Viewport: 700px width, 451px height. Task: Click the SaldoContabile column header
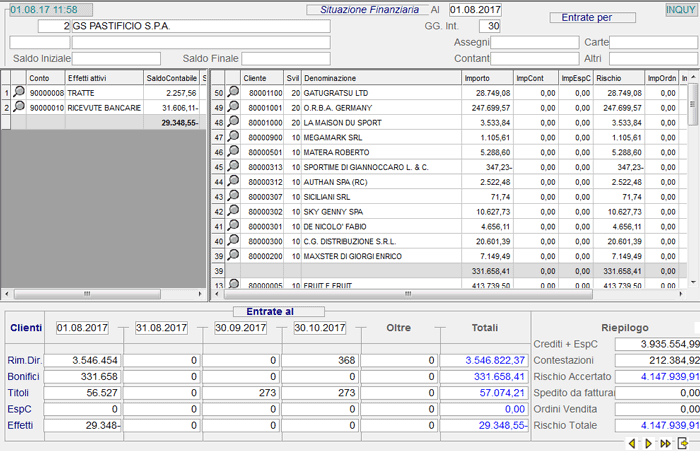click(171, 78)
